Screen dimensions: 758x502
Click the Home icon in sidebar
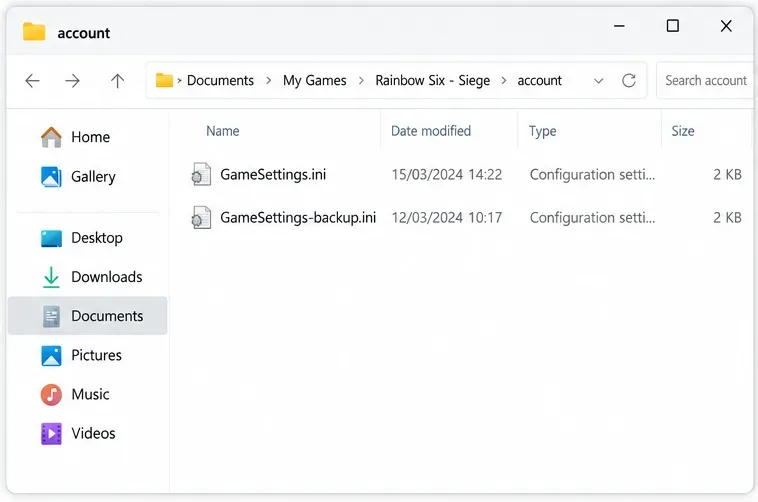51,137
